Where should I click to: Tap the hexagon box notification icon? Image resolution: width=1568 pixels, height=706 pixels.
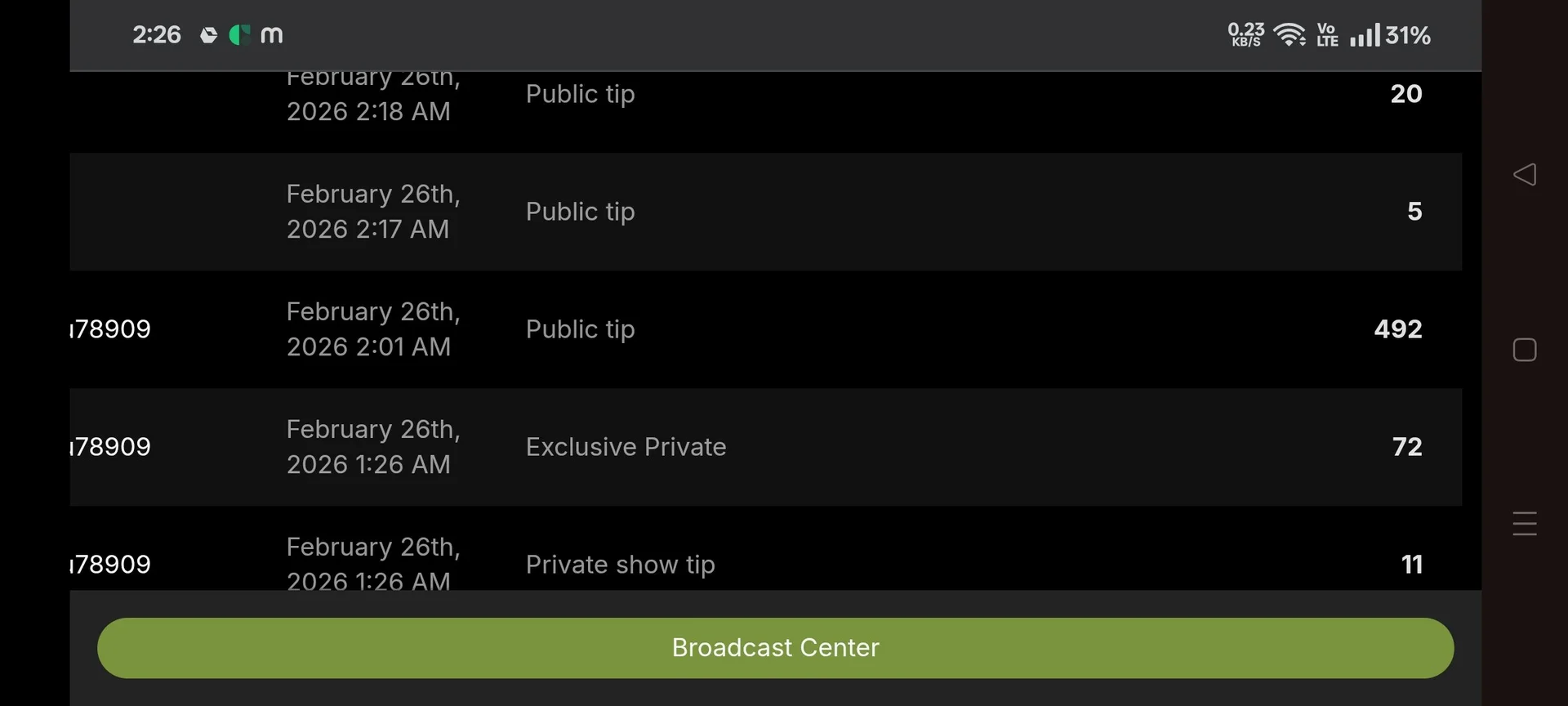pos(209,35)
